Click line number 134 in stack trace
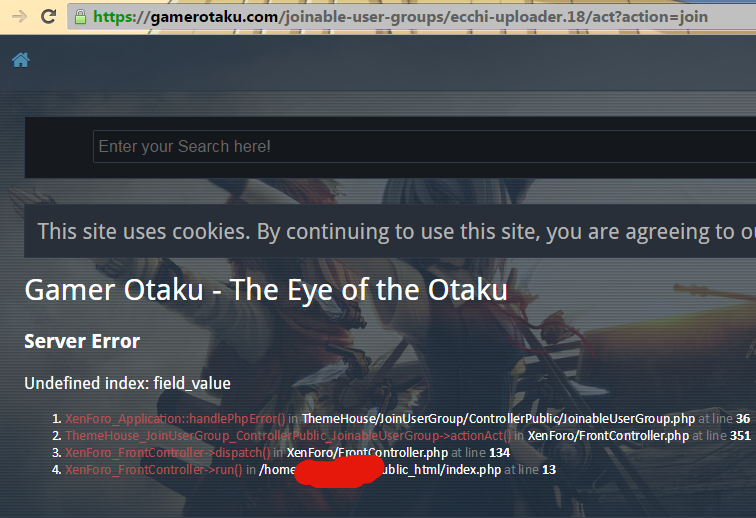The height and width of the screenshot is (518, 756). click(499, 452)
